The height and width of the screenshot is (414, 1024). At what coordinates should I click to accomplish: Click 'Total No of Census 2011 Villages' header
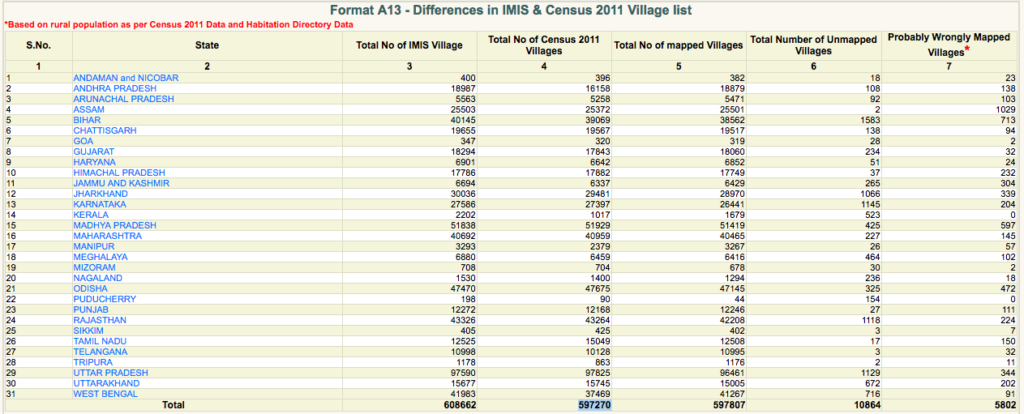coord(544,46)
